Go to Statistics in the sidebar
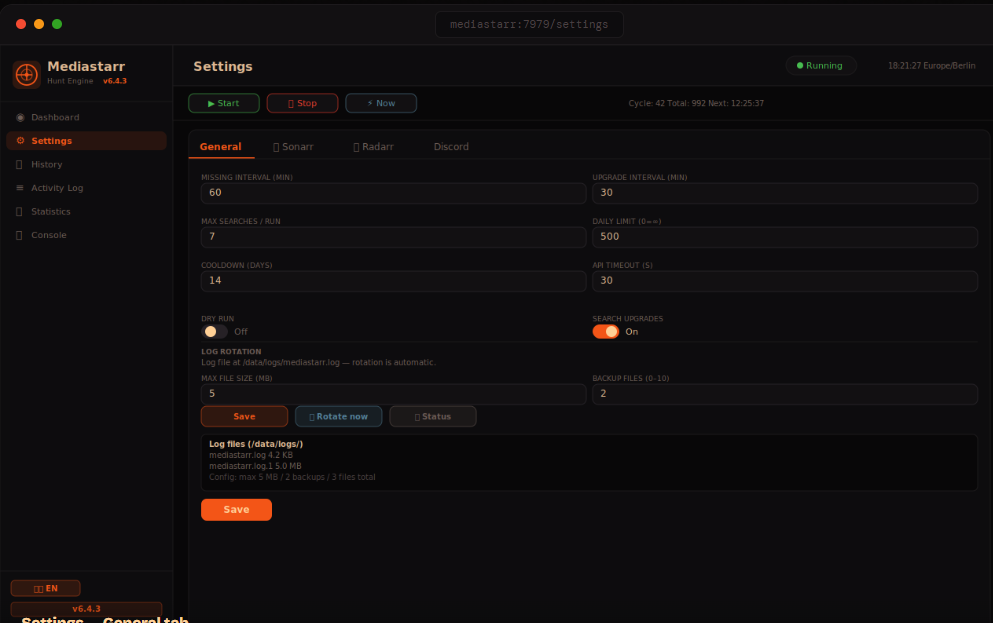 pos(50,211)
